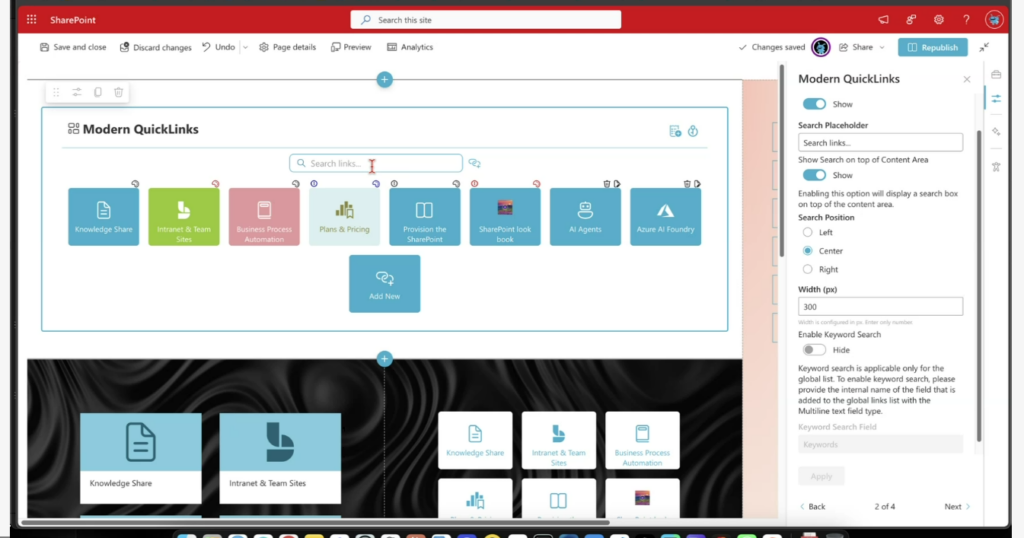Open the SharePoint look book tile

point(505,217)
